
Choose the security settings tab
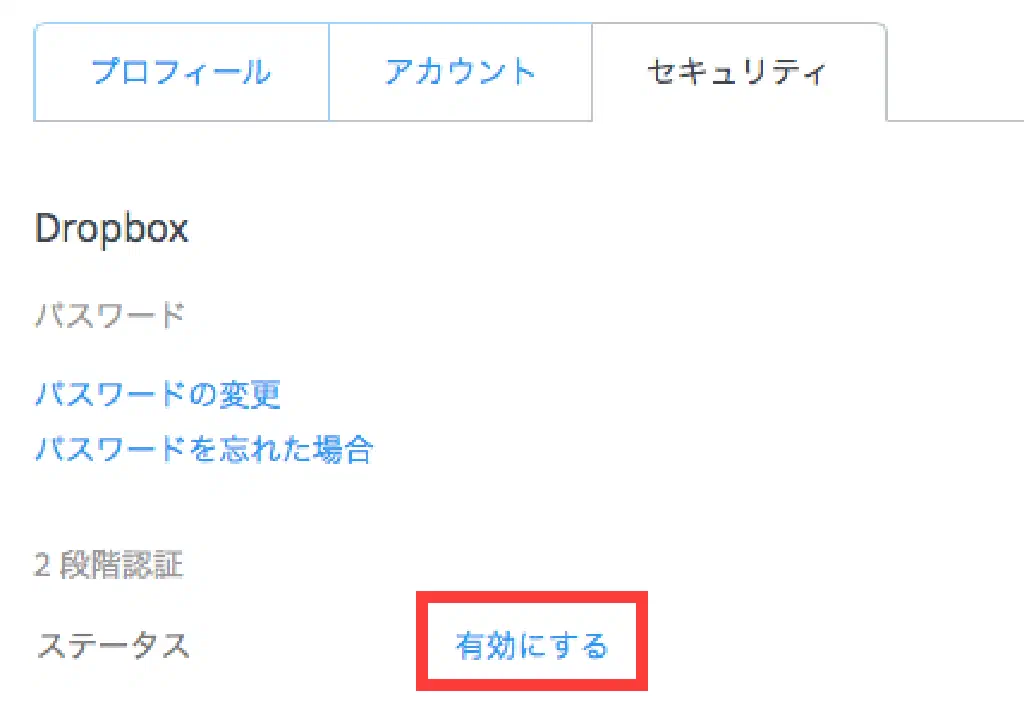[x=737, y=73]
